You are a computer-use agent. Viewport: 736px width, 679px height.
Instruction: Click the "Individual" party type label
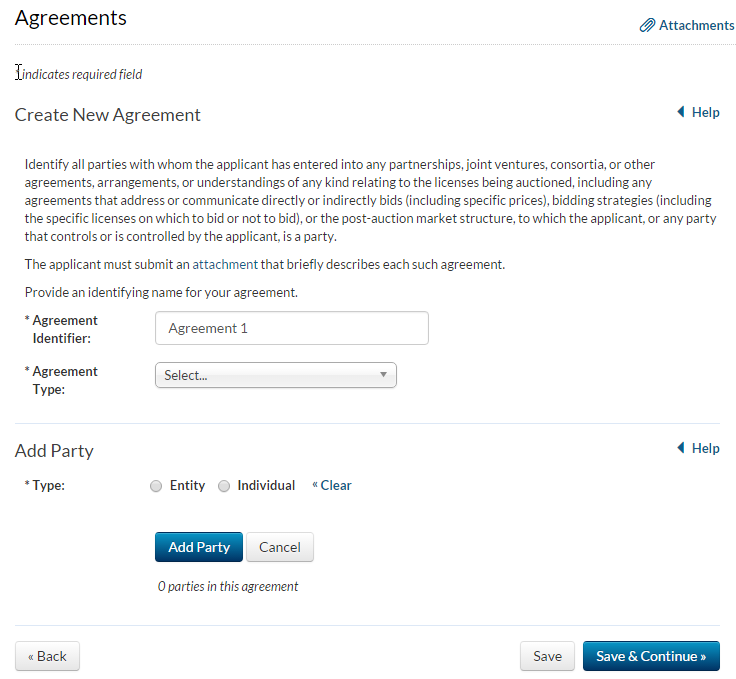click(x=266, y=486)
